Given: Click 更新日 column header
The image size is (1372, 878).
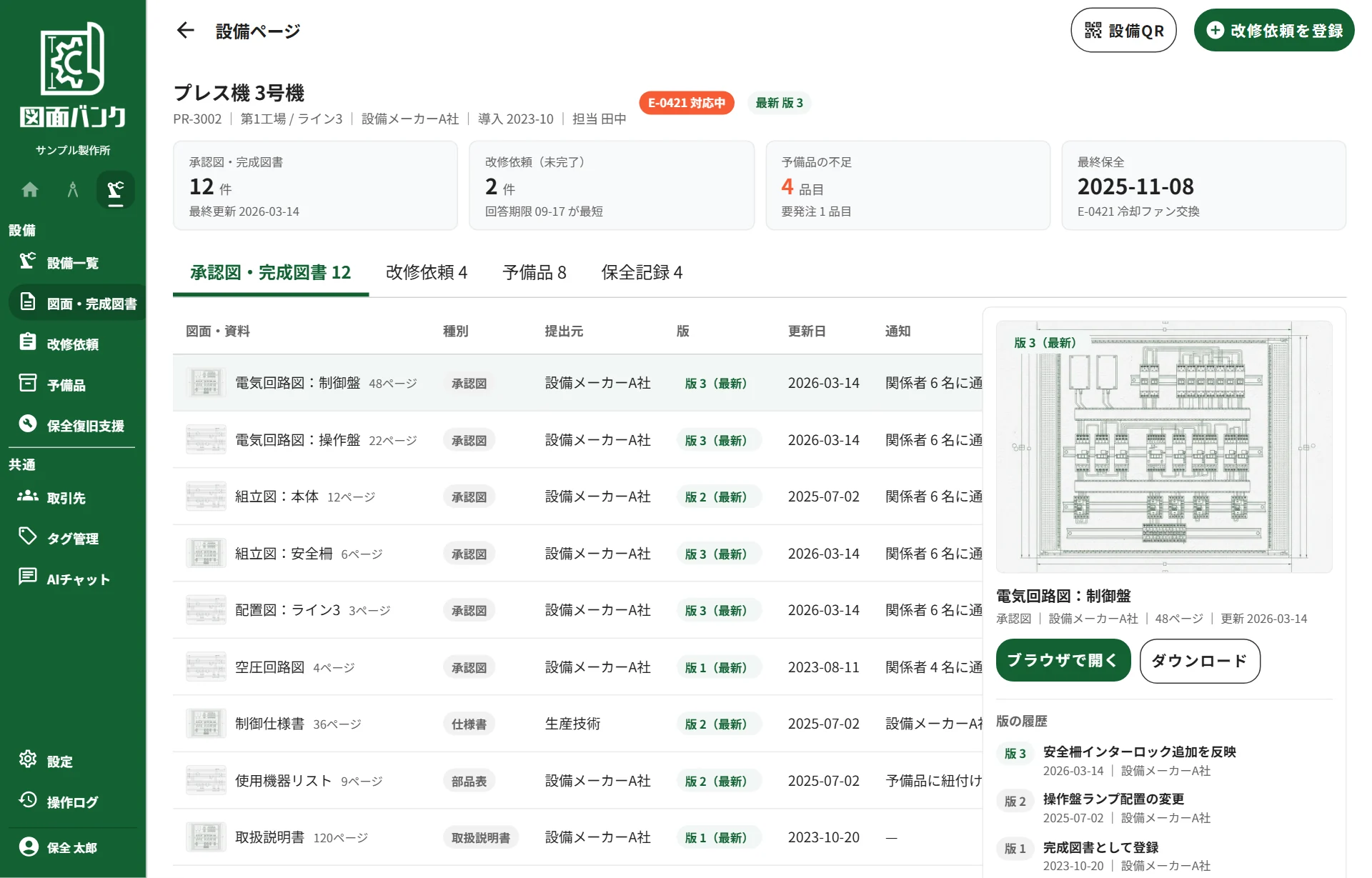Looking at the screenshot, I should [807, 331].
